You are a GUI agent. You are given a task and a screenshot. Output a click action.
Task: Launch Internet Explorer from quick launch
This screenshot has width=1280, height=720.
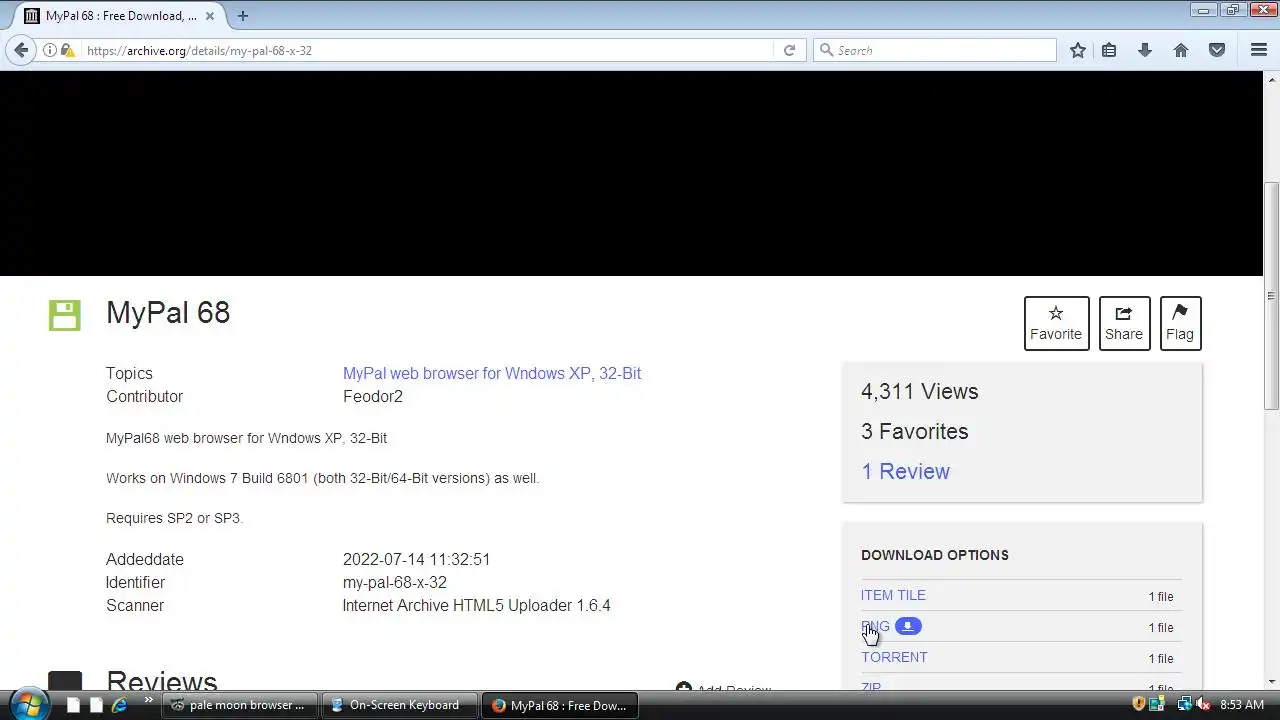pyautogui.click(x=119, y=705)
